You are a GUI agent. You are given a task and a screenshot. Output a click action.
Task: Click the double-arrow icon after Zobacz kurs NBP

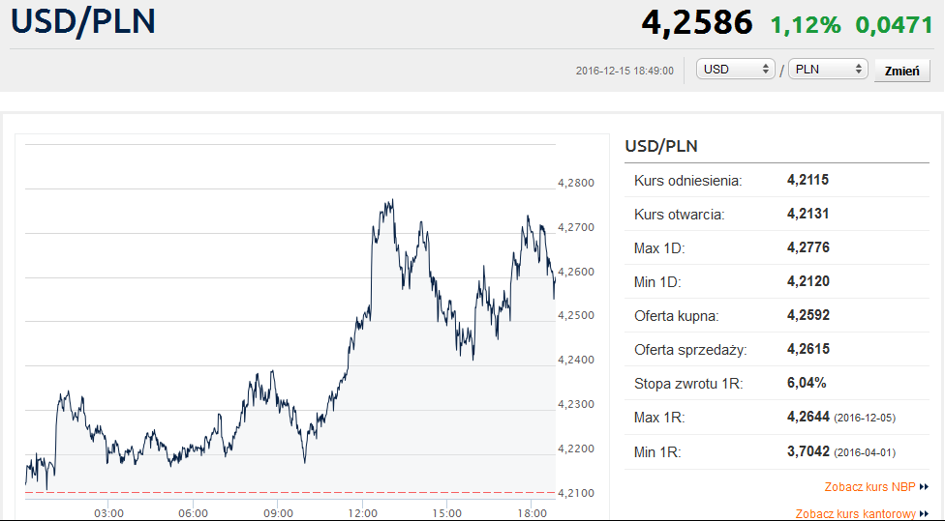click(924, 487)
